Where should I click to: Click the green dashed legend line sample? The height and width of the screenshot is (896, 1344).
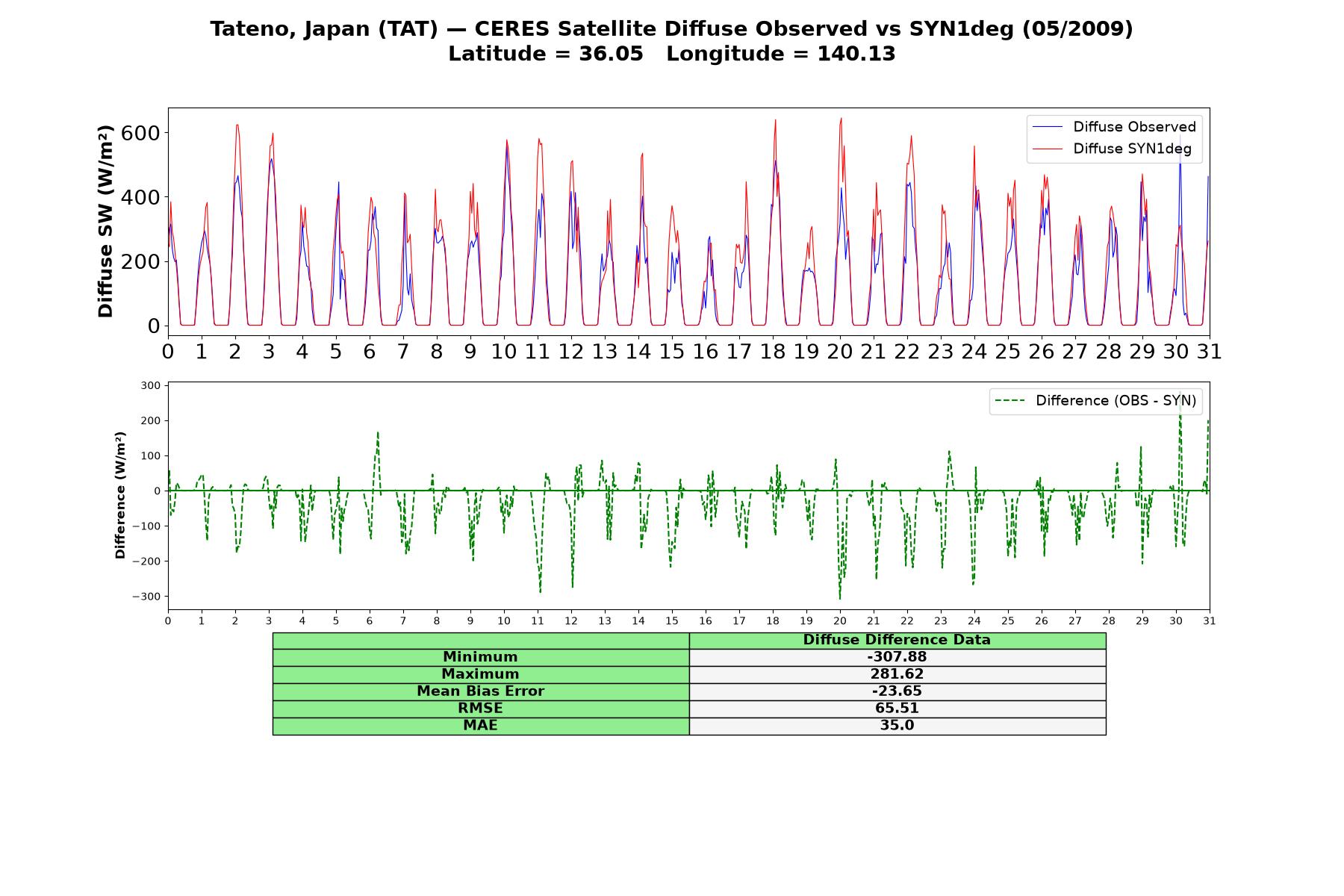coord(1010,402)
